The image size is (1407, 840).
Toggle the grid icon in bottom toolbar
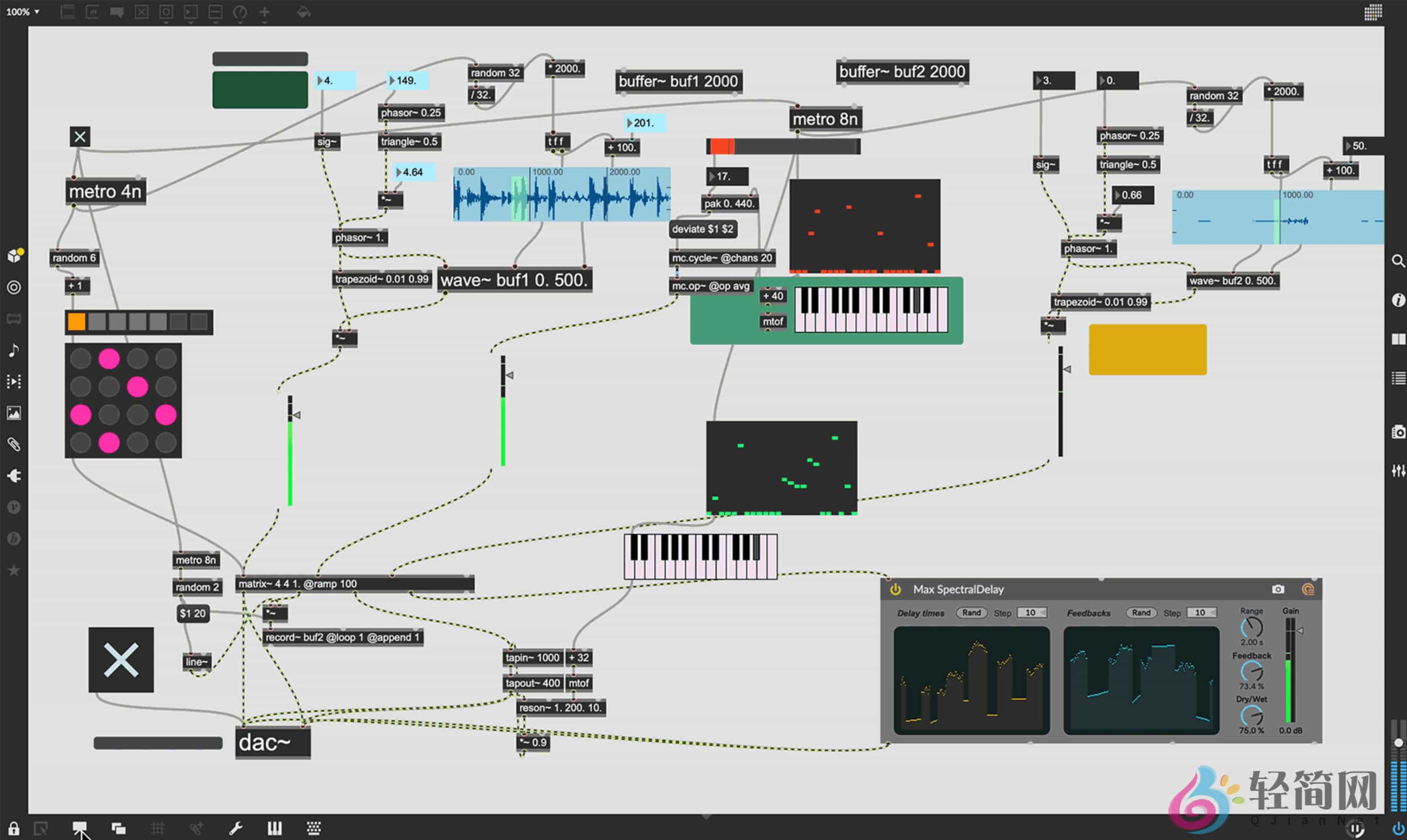(158, 829)
